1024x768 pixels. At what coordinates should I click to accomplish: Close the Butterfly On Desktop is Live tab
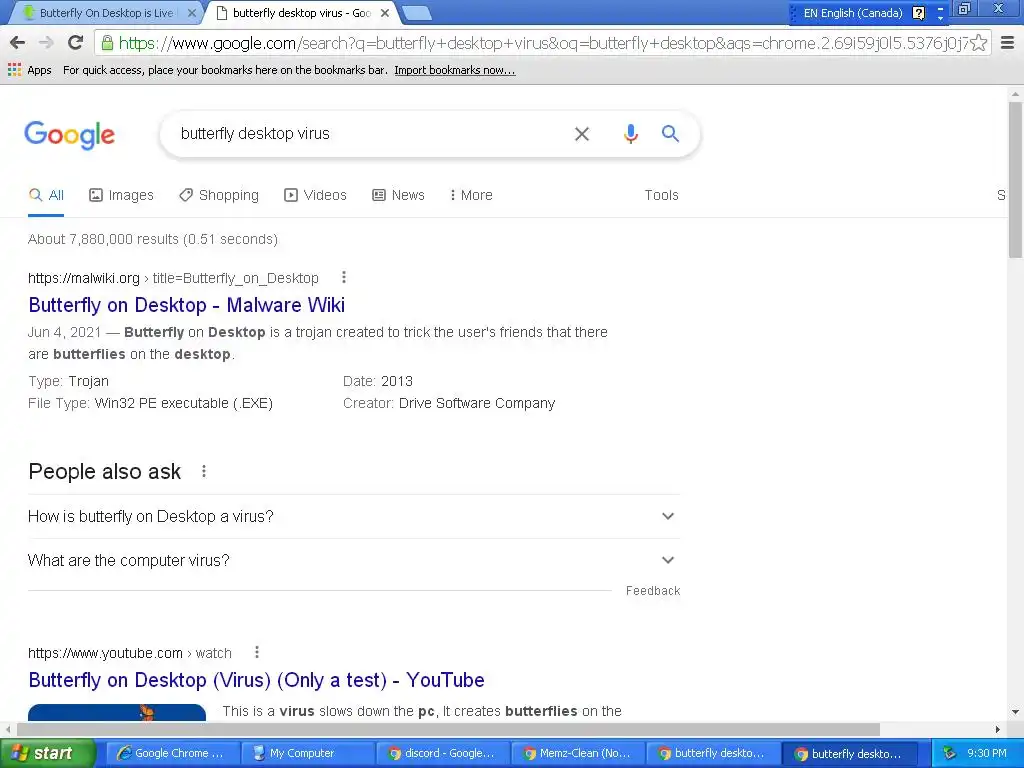click(x=192, y=13)
